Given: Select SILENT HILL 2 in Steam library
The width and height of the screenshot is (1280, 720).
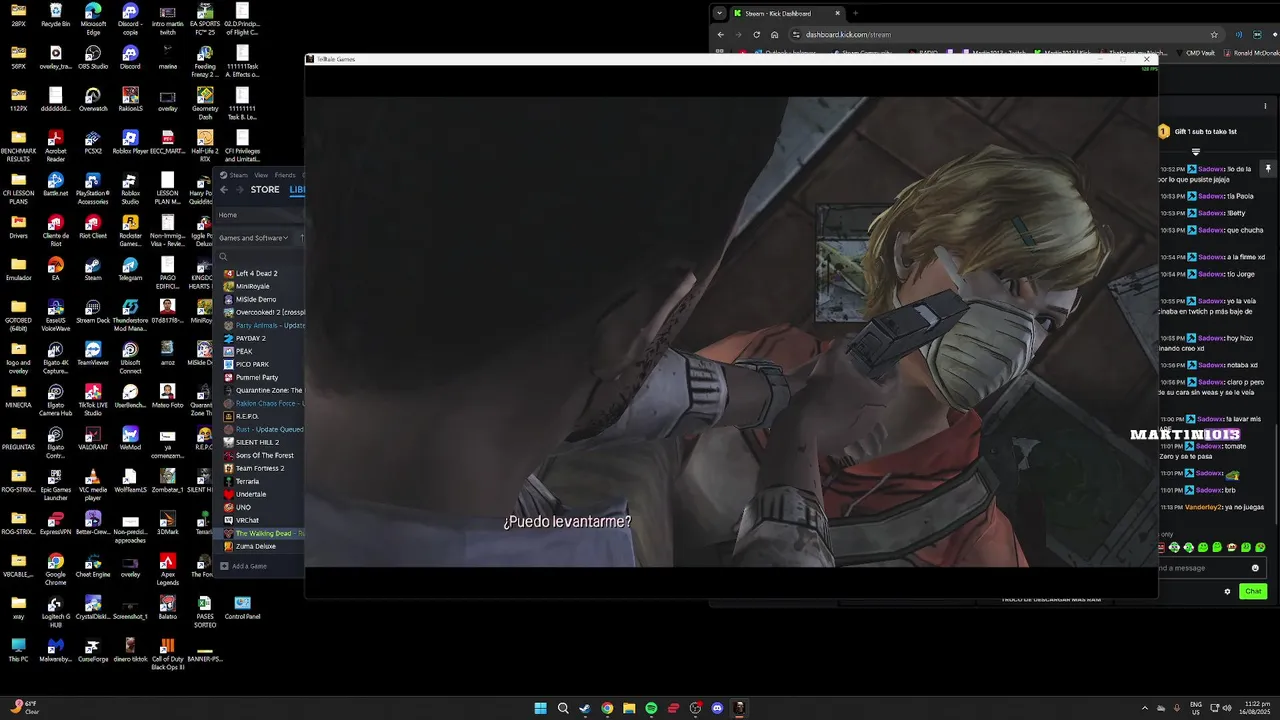Looking at the screenshot, I should (x=257, y=442).
